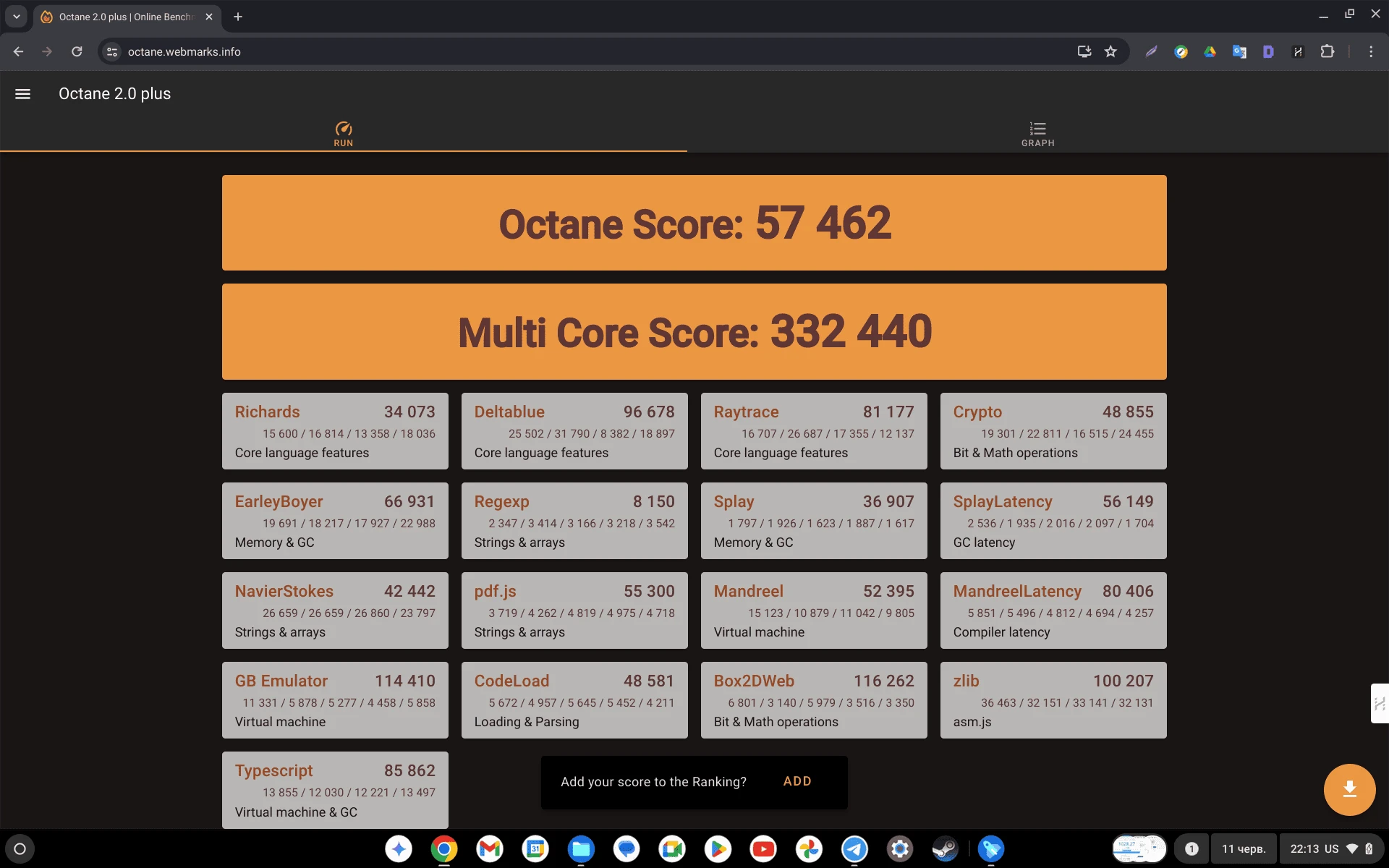The width and height of the screenshot is (1389, 868).
Task: Open YouTube from the shelf
Action: 763,848
